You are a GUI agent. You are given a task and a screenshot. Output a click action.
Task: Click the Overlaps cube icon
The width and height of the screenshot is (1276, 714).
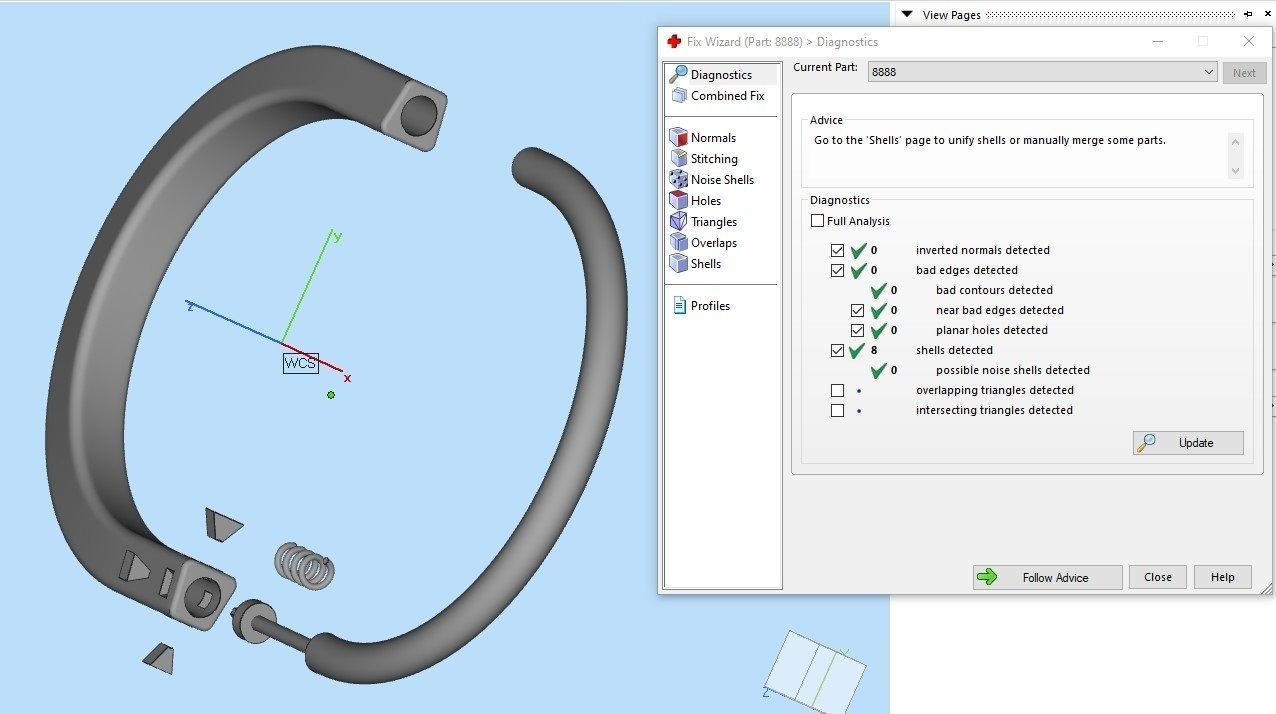click(678, 243)
